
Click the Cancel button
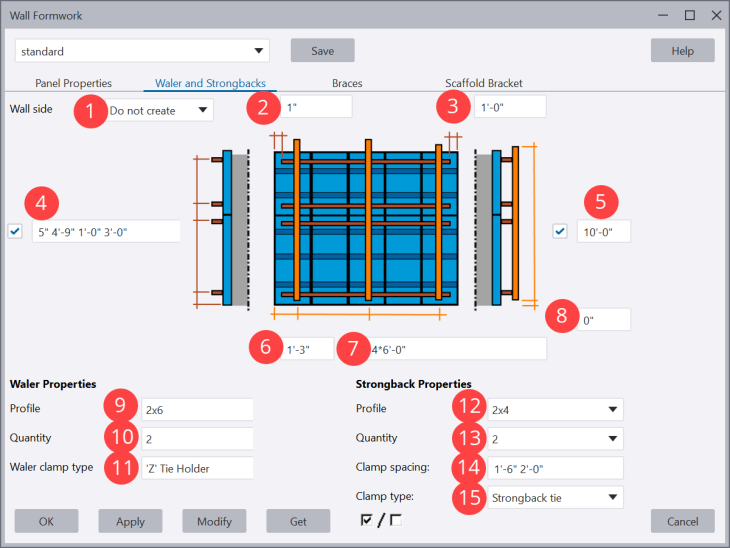(683, 521)
